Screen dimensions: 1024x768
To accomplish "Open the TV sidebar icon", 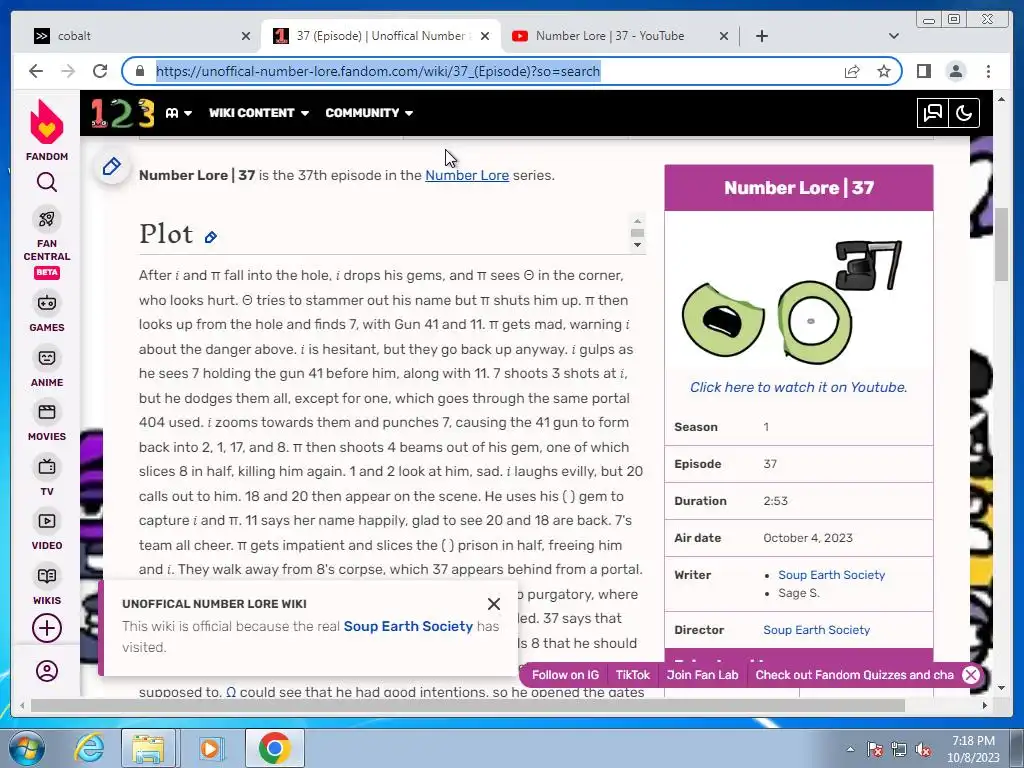I will pos(46,467).
